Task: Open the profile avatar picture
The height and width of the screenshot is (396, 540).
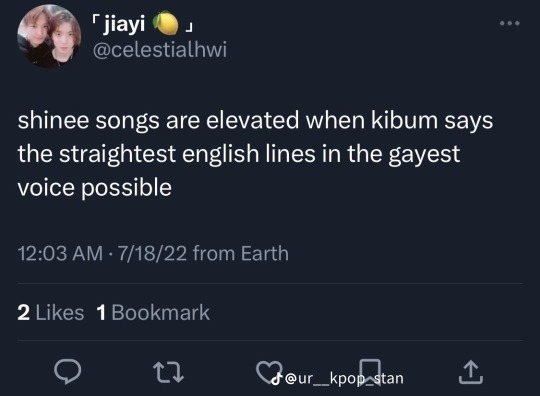Action: tap(49, 36)
